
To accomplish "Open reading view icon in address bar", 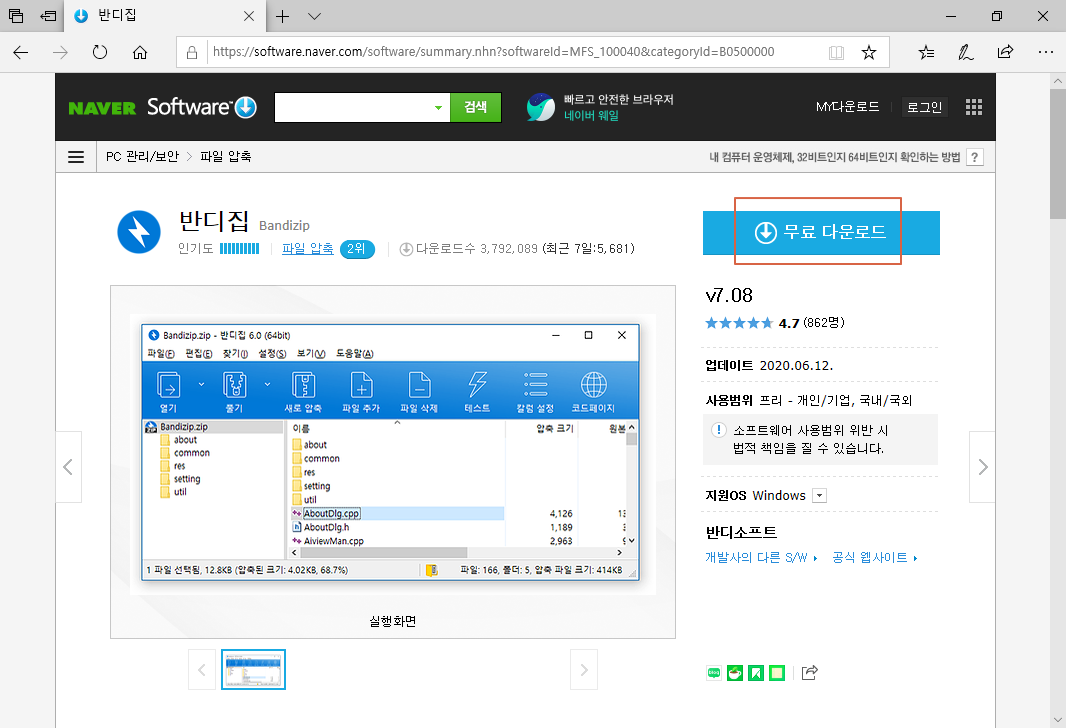I will (x=836, y=52).
